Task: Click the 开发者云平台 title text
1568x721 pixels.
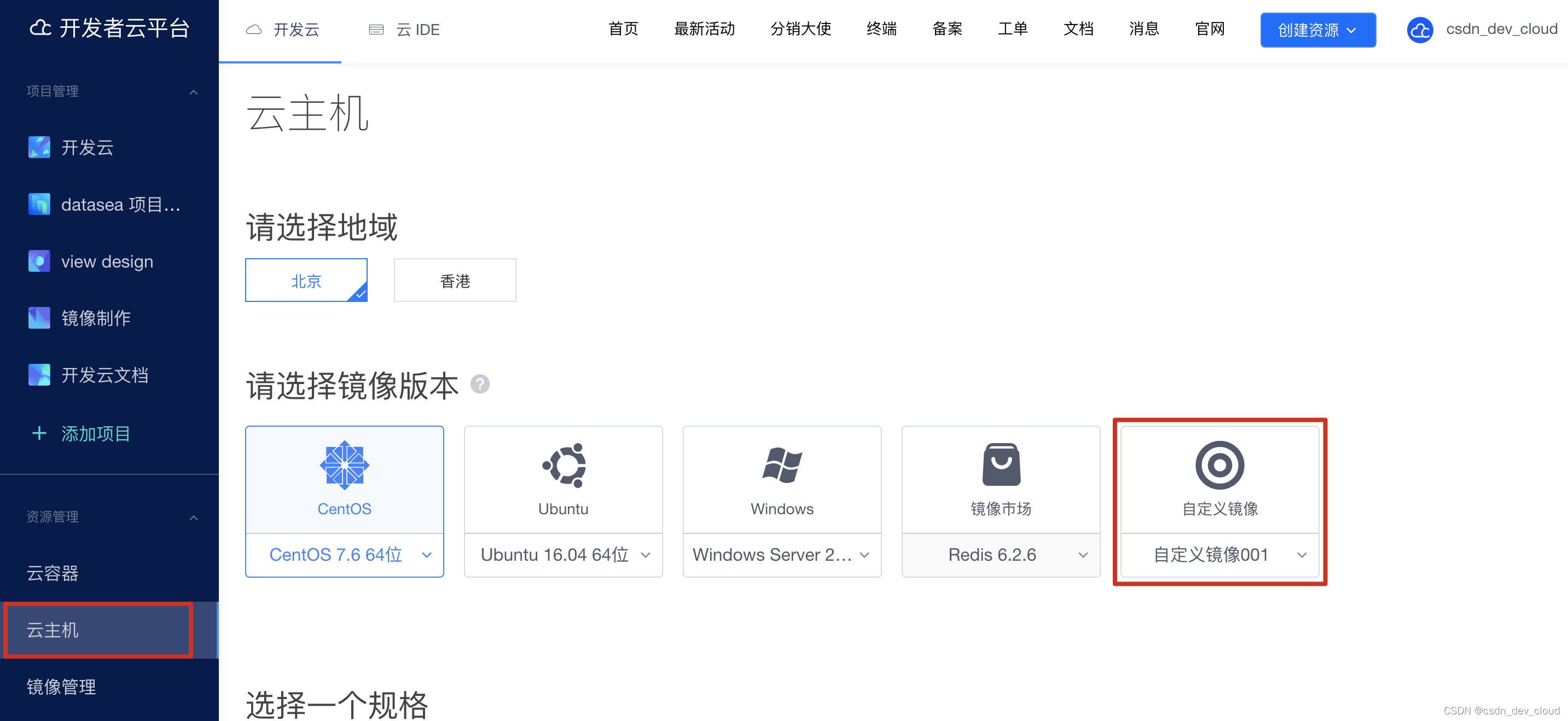Action: 125,28
